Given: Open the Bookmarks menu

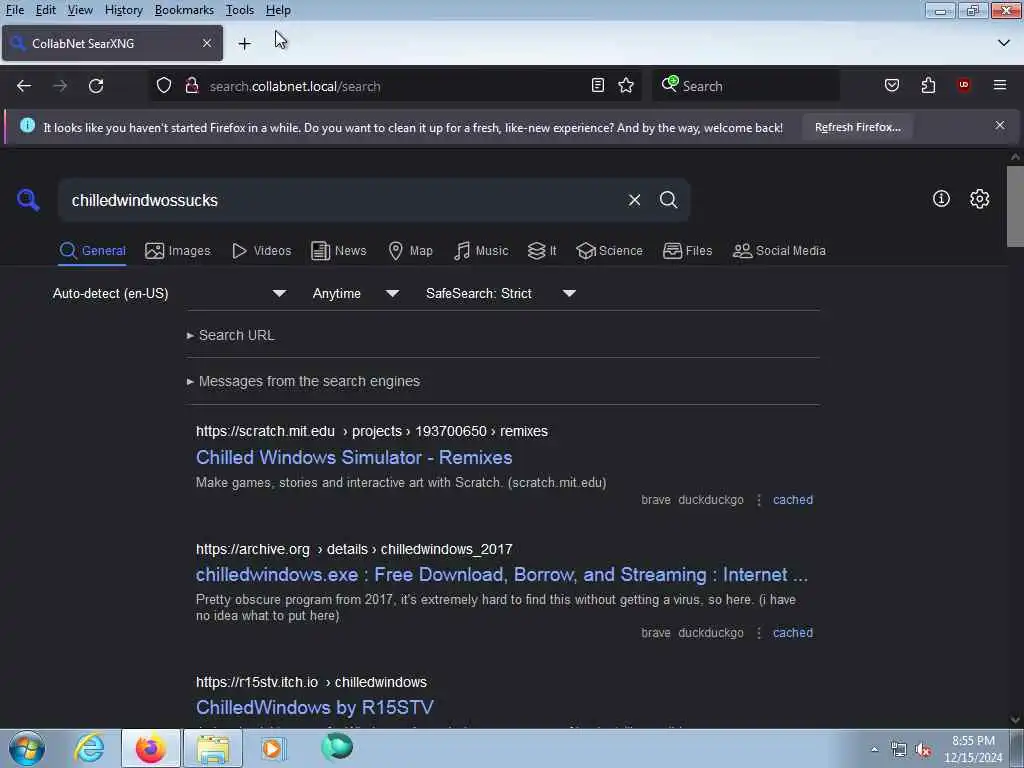Looking at the screenshot, I should pyautogui.click(x=184, y=10).
